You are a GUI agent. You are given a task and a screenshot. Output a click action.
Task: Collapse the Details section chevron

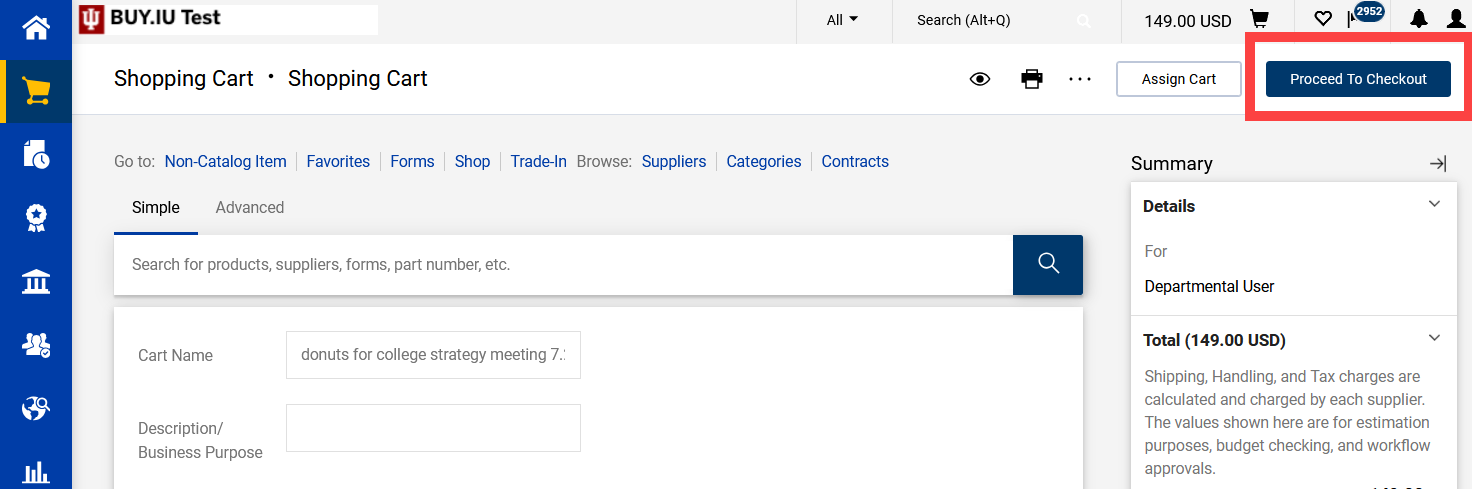[x=1434, y=204]
